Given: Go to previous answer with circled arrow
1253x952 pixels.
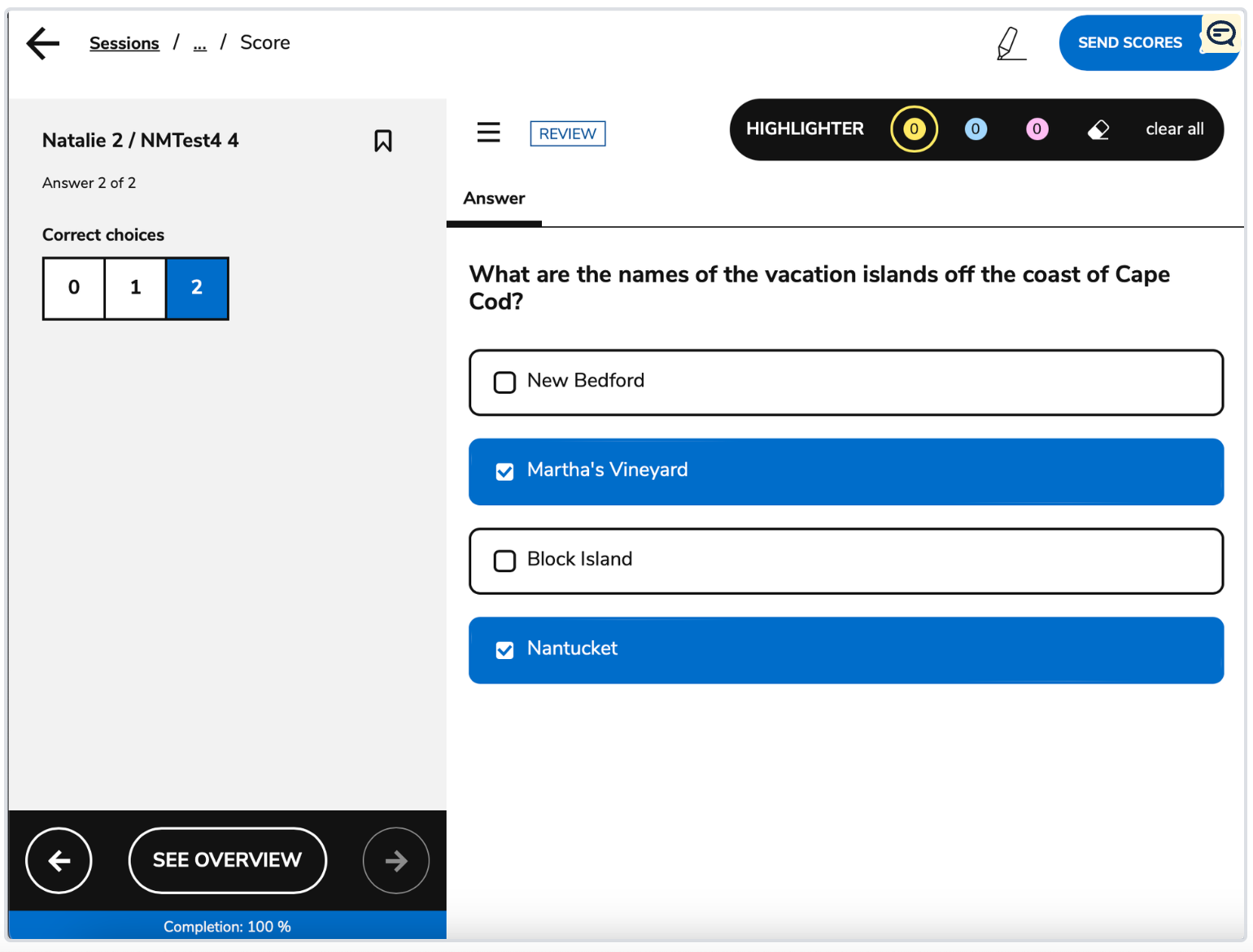Looking at the screenshot, I should click(x=59, y=861).
